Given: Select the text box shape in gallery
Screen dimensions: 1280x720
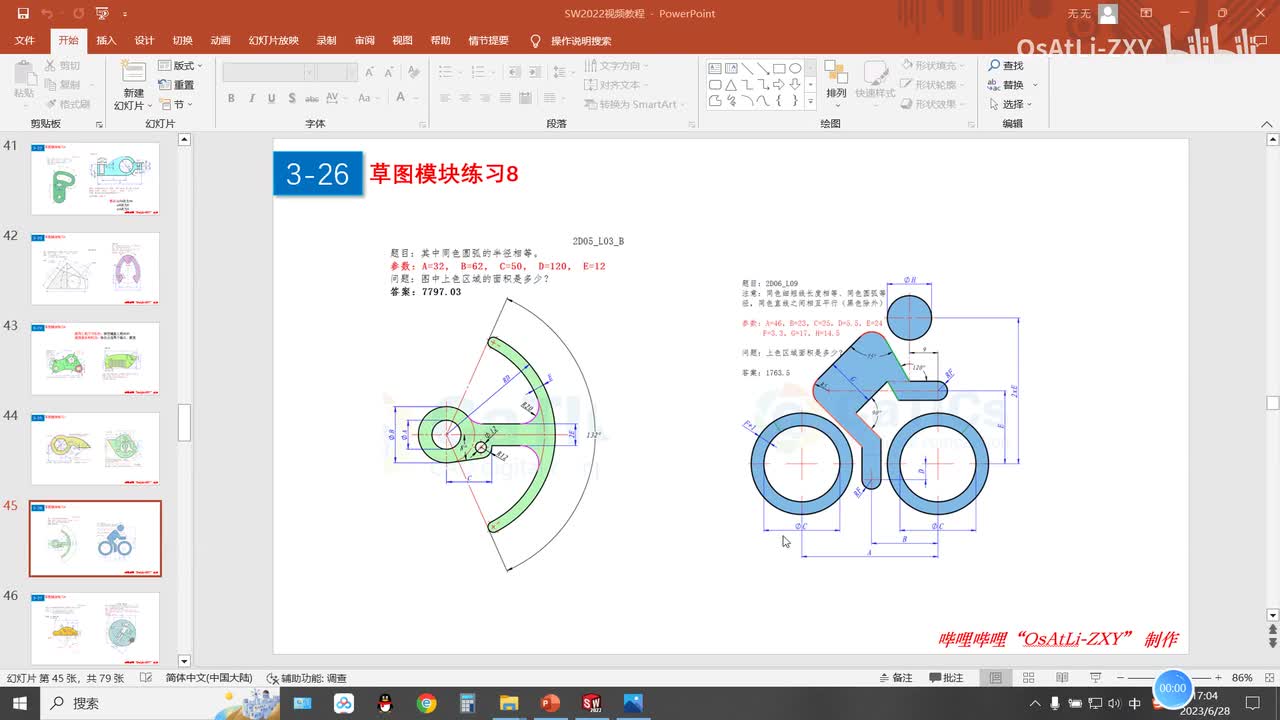Looking at the screenshot, I should [x=715, y=69].
